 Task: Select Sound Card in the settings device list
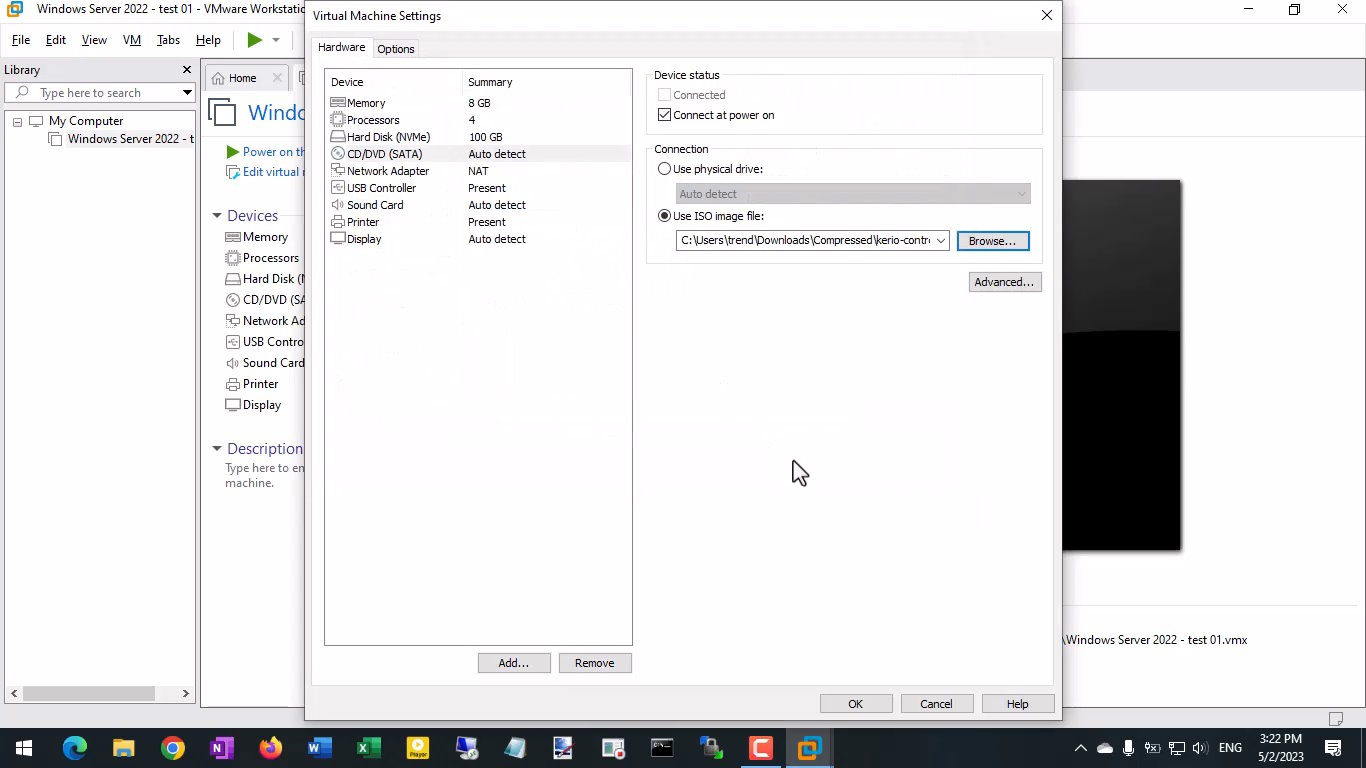point(479,205)
